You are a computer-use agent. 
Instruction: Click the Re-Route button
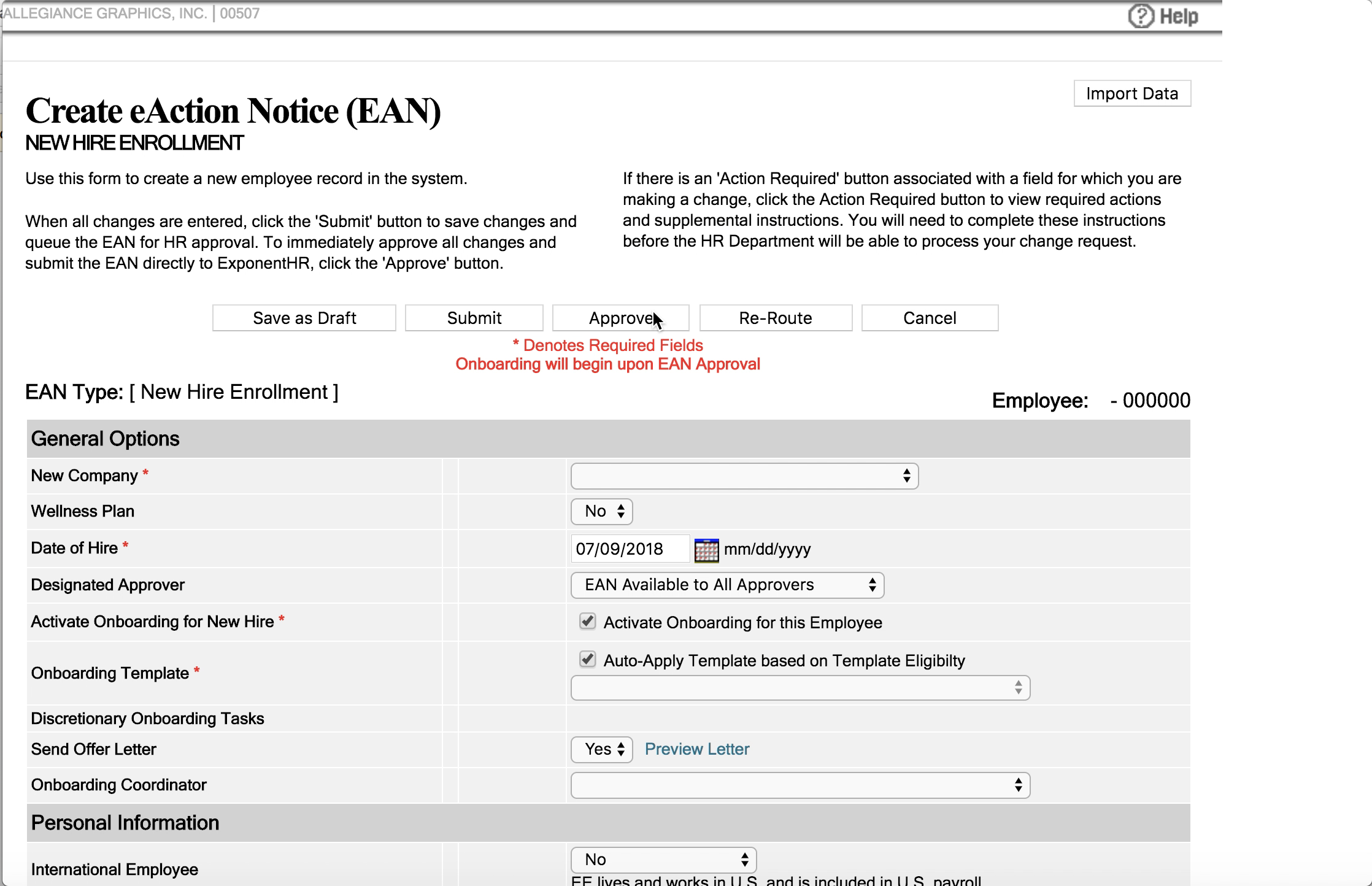(x=776, y=318)
